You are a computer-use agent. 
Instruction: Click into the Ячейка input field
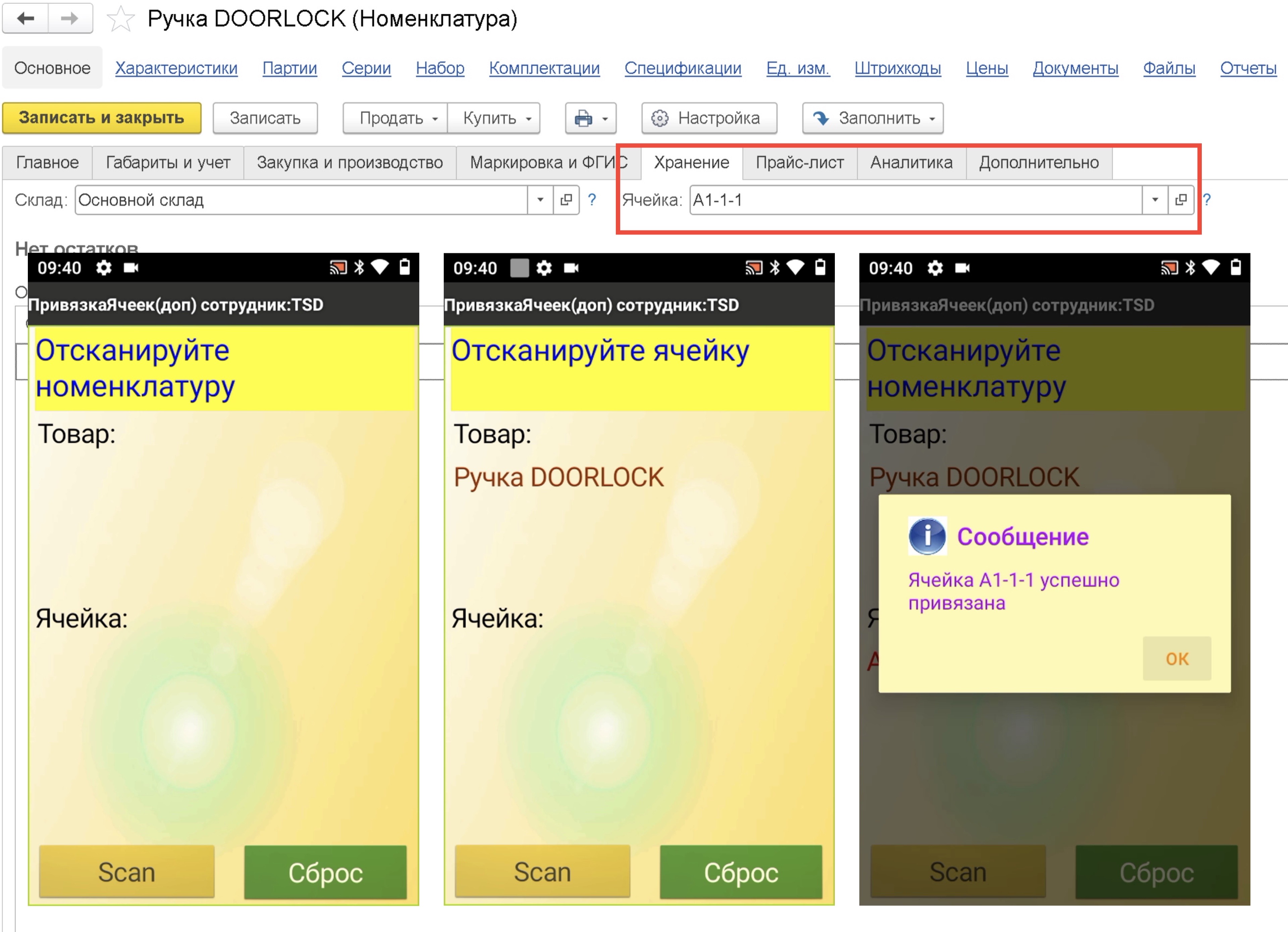[x=916, y=200]
